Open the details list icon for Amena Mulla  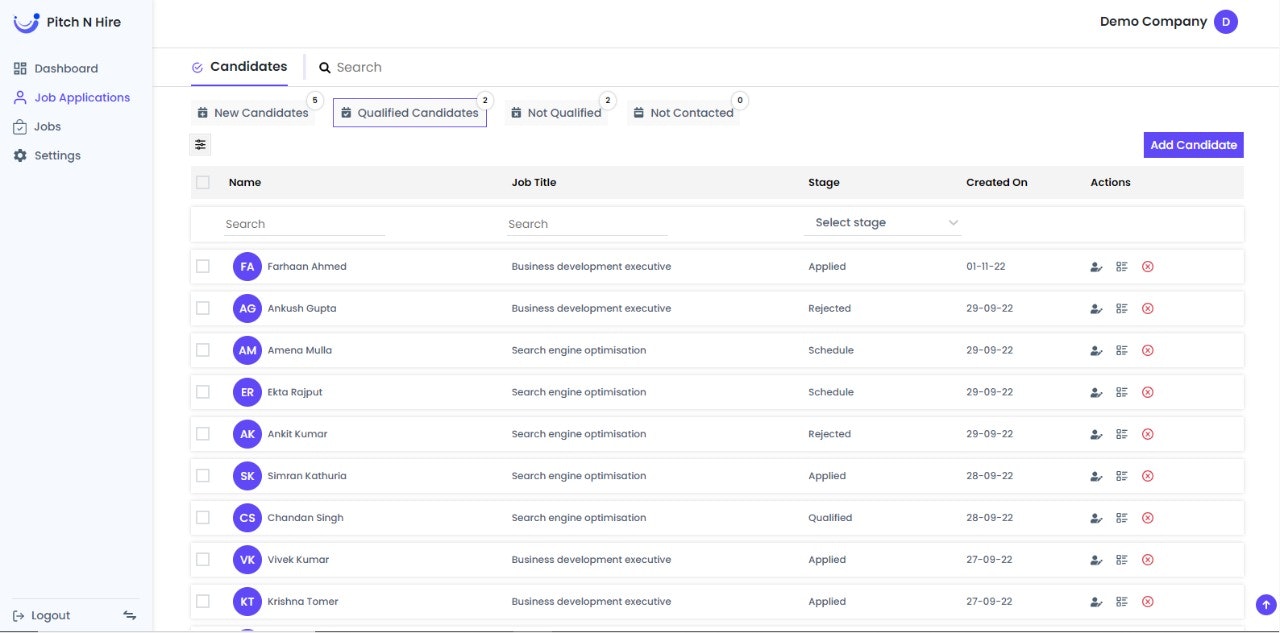coord(1122,351)
